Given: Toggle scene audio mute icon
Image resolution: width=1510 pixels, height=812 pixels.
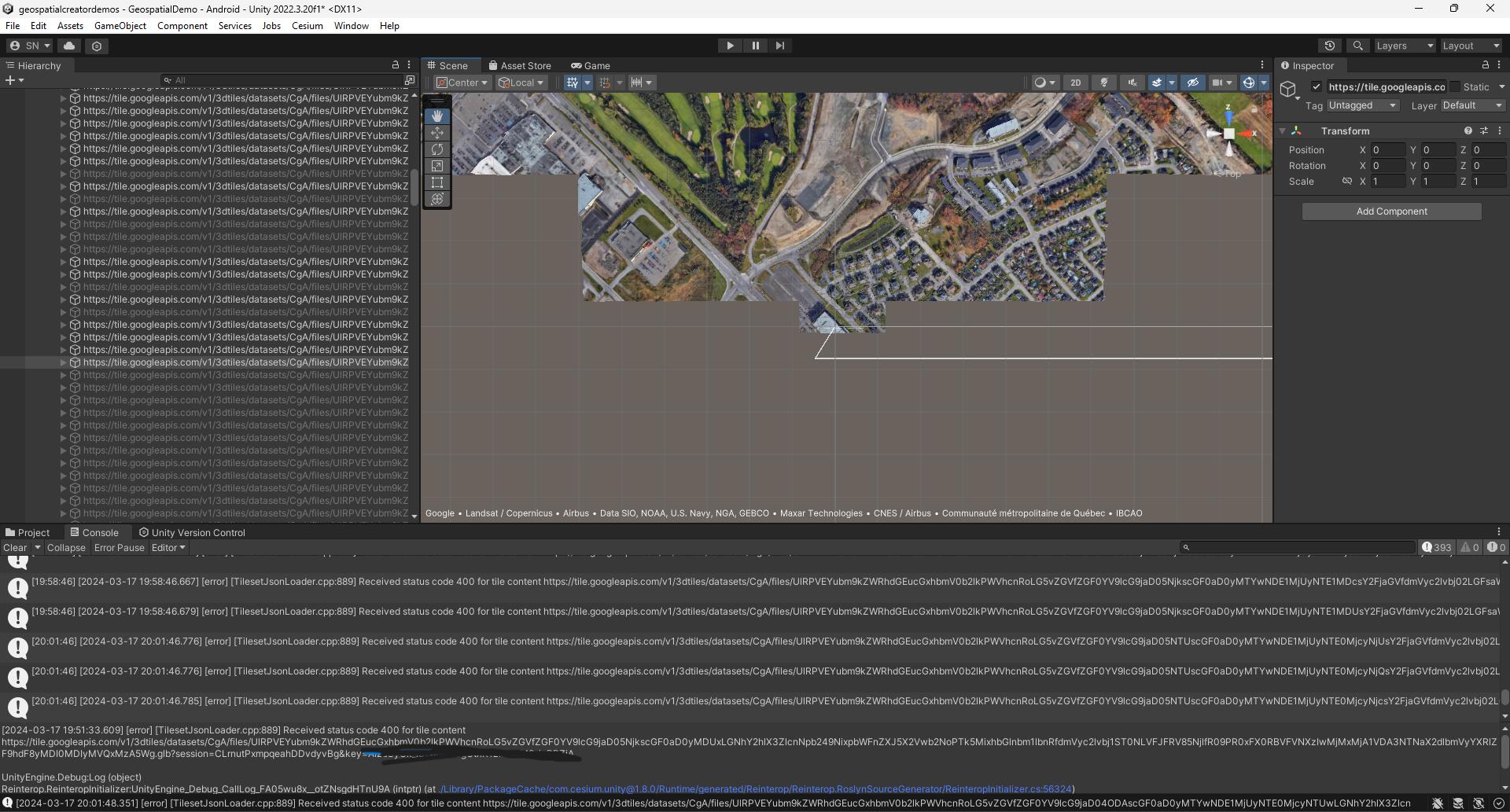Looking at the screenshot, I should click(x=1132, y=83).
